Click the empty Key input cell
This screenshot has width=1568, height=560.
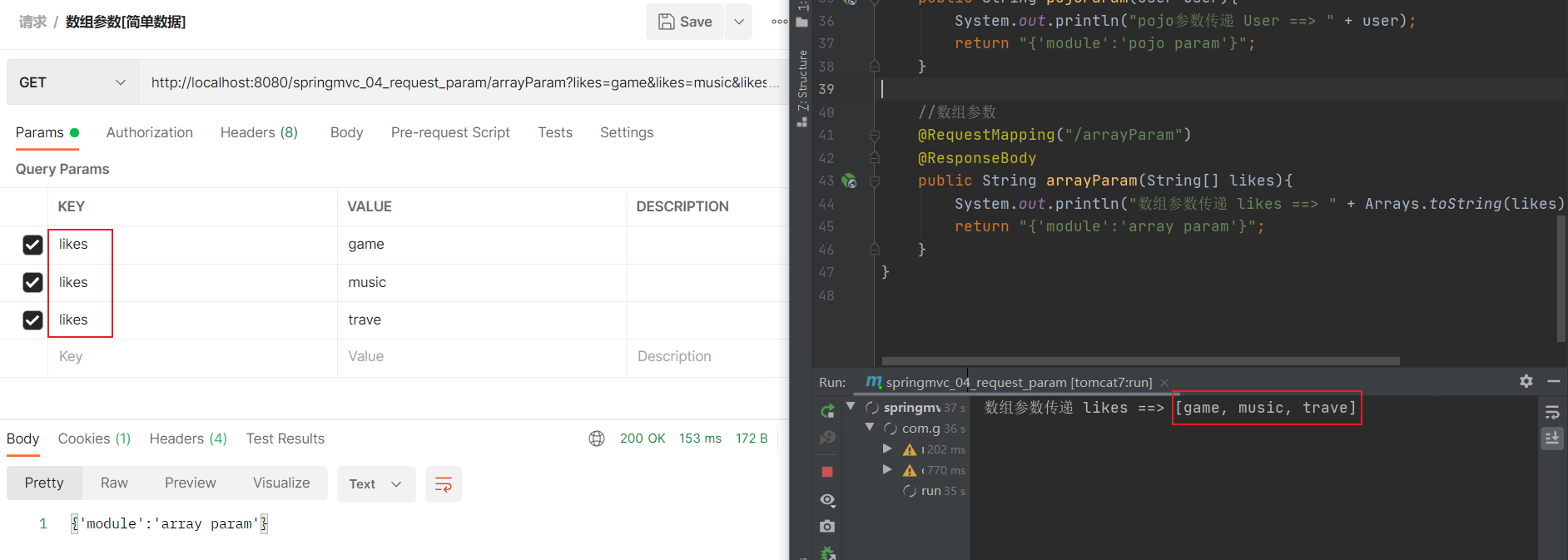pos(192,357)
